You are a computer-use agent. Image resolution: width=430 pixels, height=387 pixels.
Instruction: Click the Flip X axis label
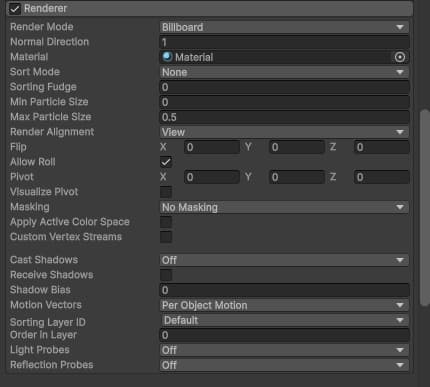163,147
